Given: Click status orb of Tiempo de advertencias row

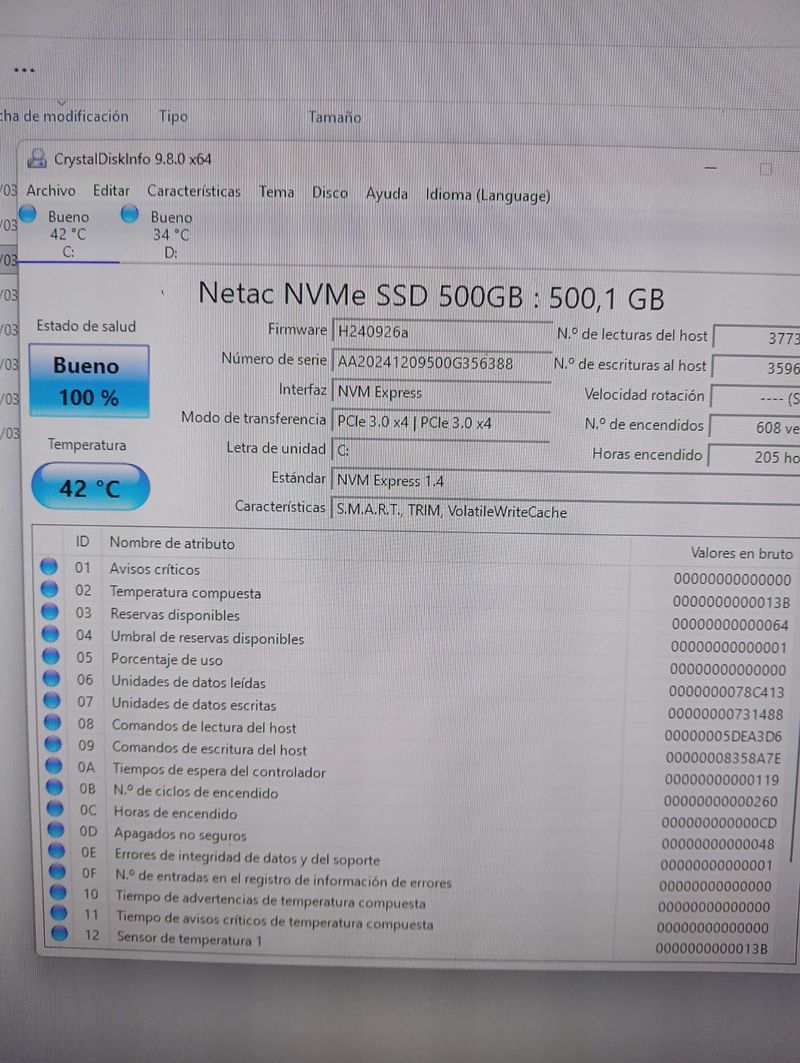Looking at the screenshot, I should pos(59,891).
